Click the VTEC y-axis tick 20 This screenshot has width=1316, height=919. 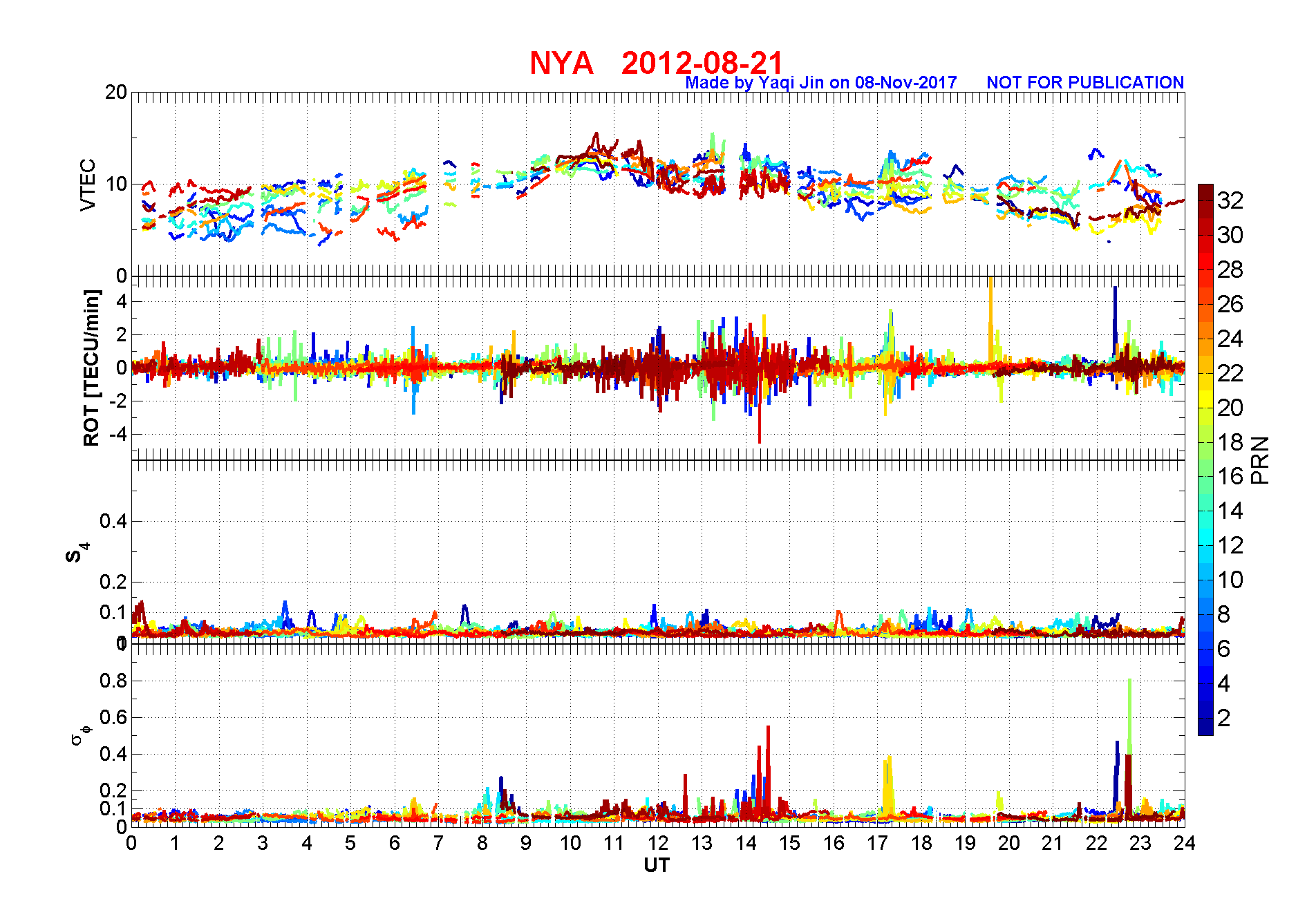click(116, 93)
